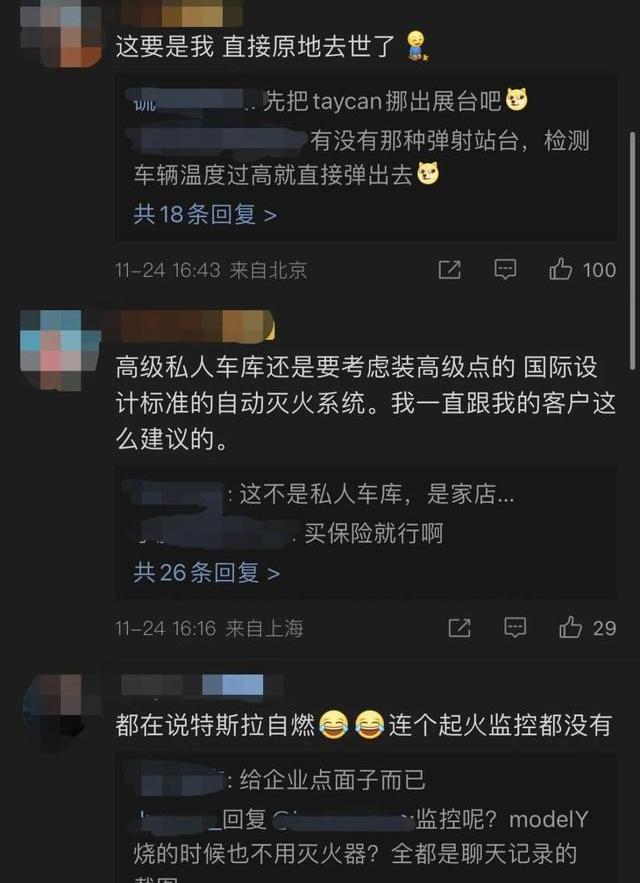Click the vertical scrollbar on right edge
Viewport: 640px width, 883px height.
pyautogui.click(x=632, y=251)
